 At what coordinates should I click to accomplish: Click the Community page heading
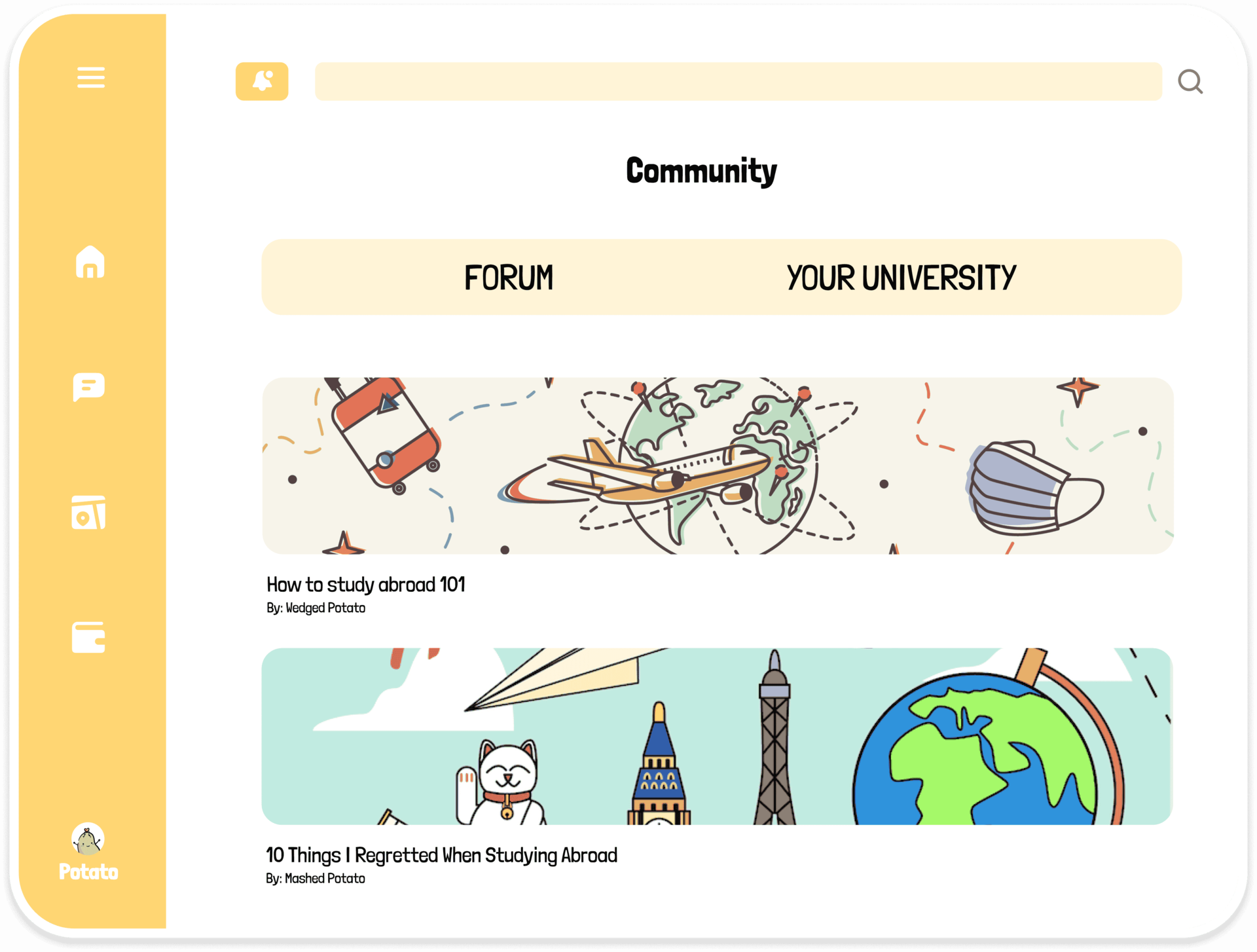[x=701, y=171]
